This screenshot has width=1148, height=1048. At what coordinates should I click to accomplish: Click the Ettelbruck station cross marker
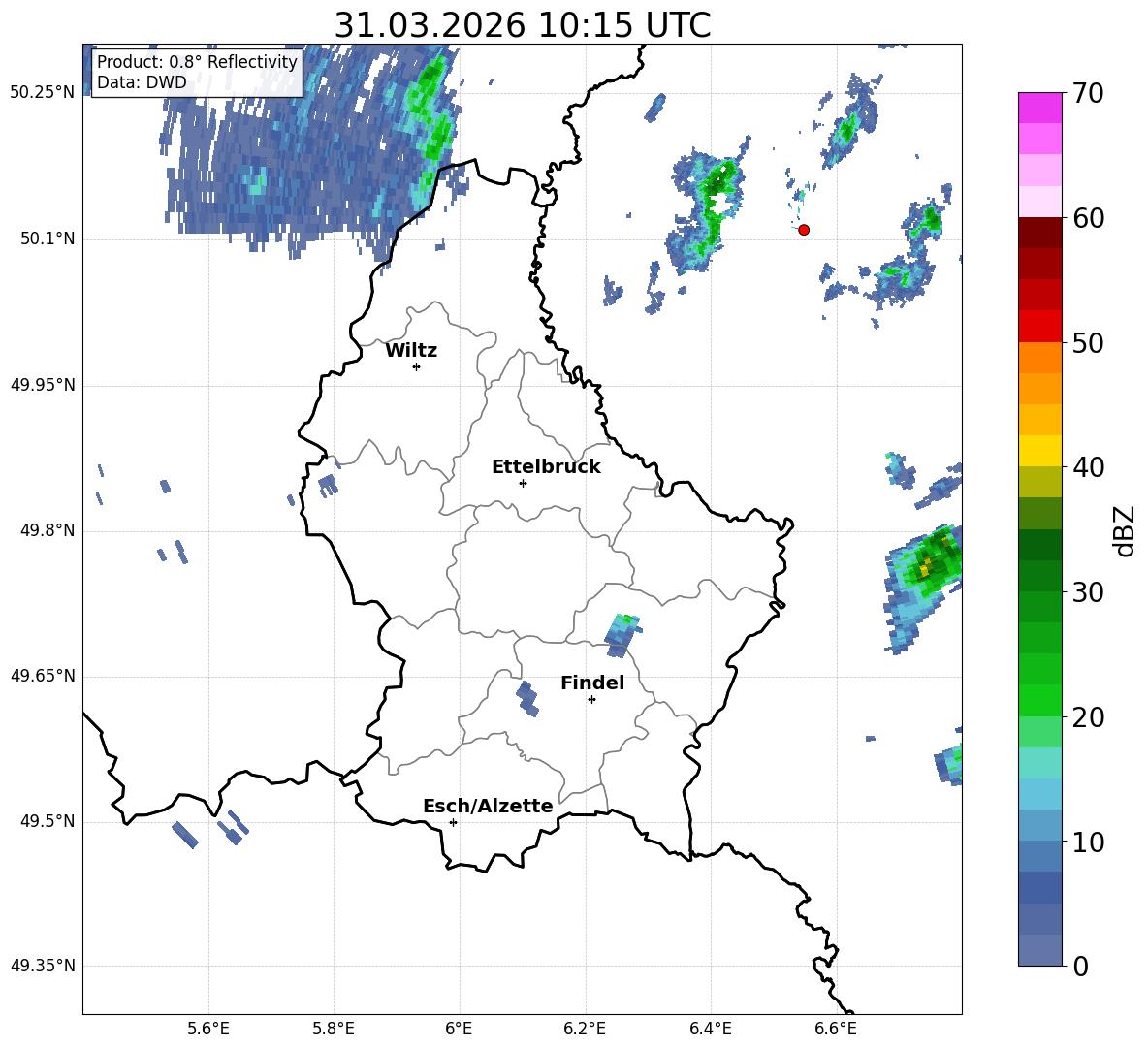click(x=523, y=483)
